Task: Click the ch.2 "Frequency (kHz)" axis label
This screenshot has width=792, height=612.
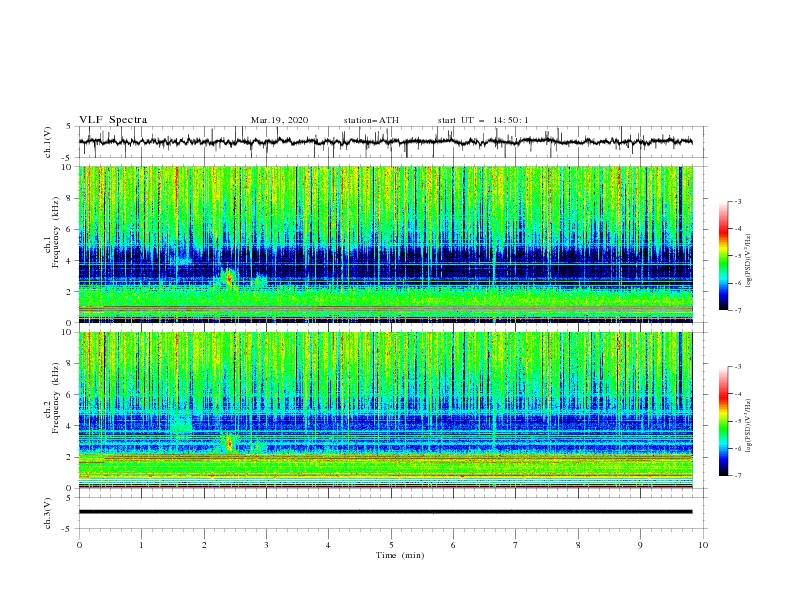Action: (56, 397)
